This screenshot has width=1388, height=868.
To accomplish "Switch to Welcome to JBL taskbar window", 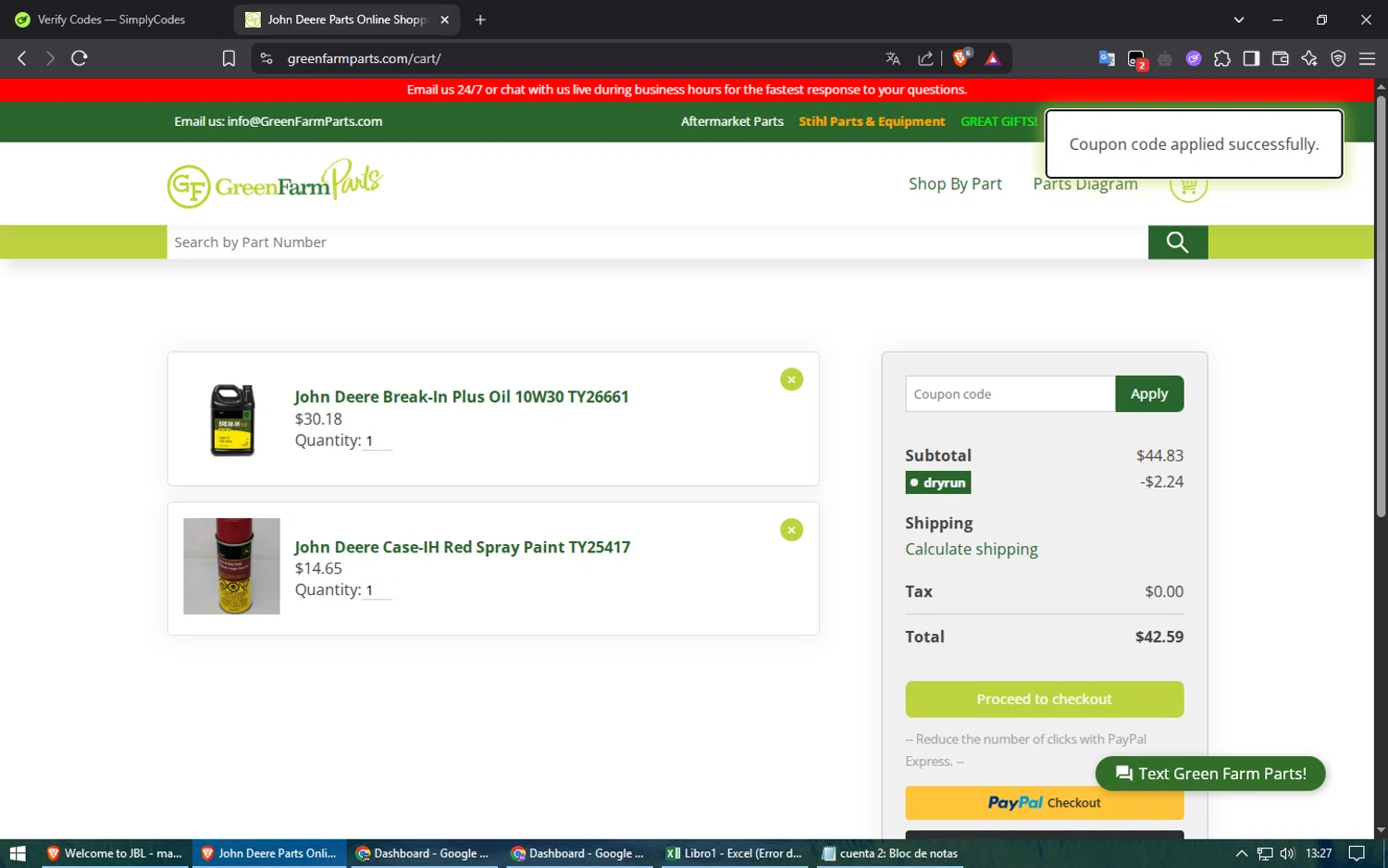I will 114,853.
